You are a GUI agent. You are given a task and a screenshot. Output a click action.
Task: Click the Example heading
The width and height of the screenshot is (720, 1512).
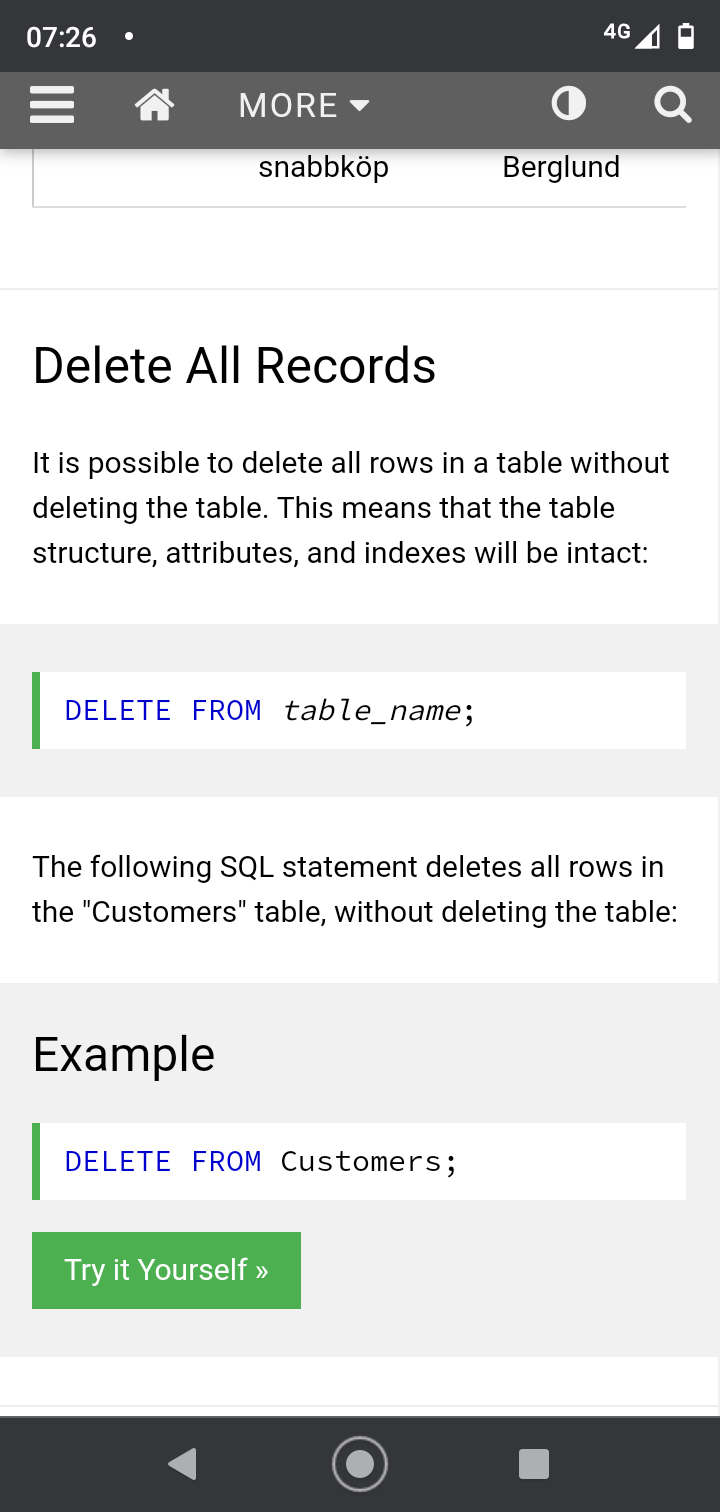(124, 1055)
